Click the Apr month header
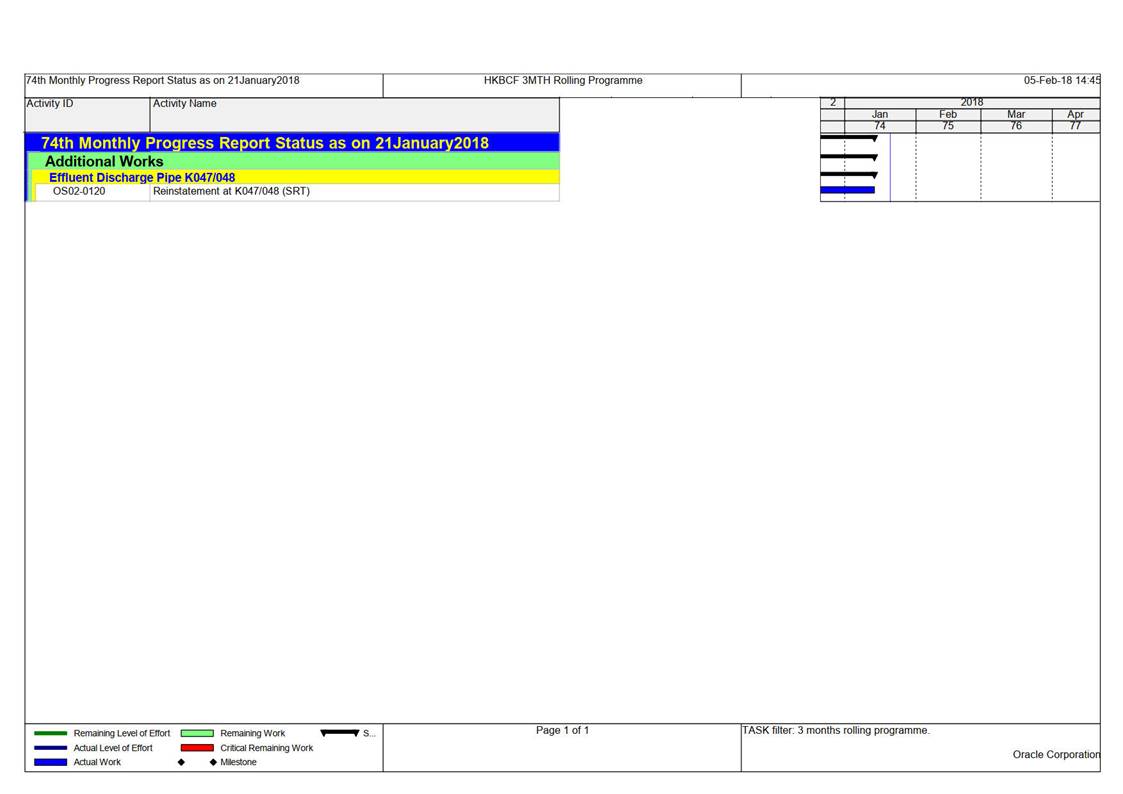The image size is (1123, 794). click(1076, 114)
